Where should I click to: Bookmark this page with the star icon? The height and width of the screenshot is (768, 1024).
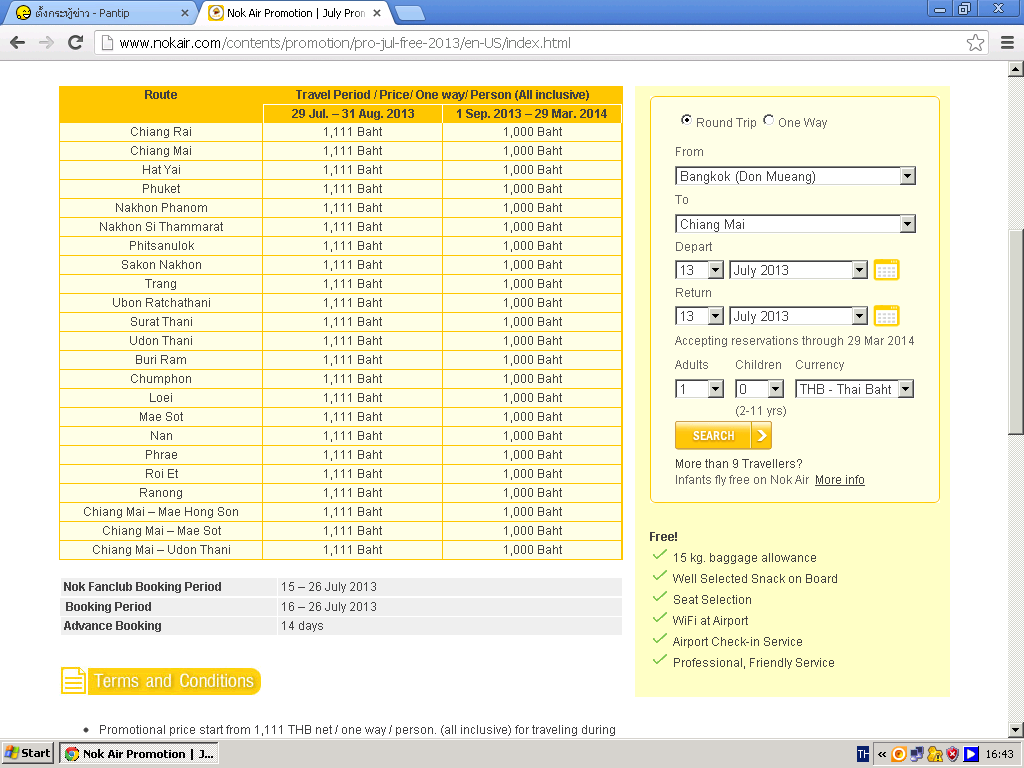975,43
